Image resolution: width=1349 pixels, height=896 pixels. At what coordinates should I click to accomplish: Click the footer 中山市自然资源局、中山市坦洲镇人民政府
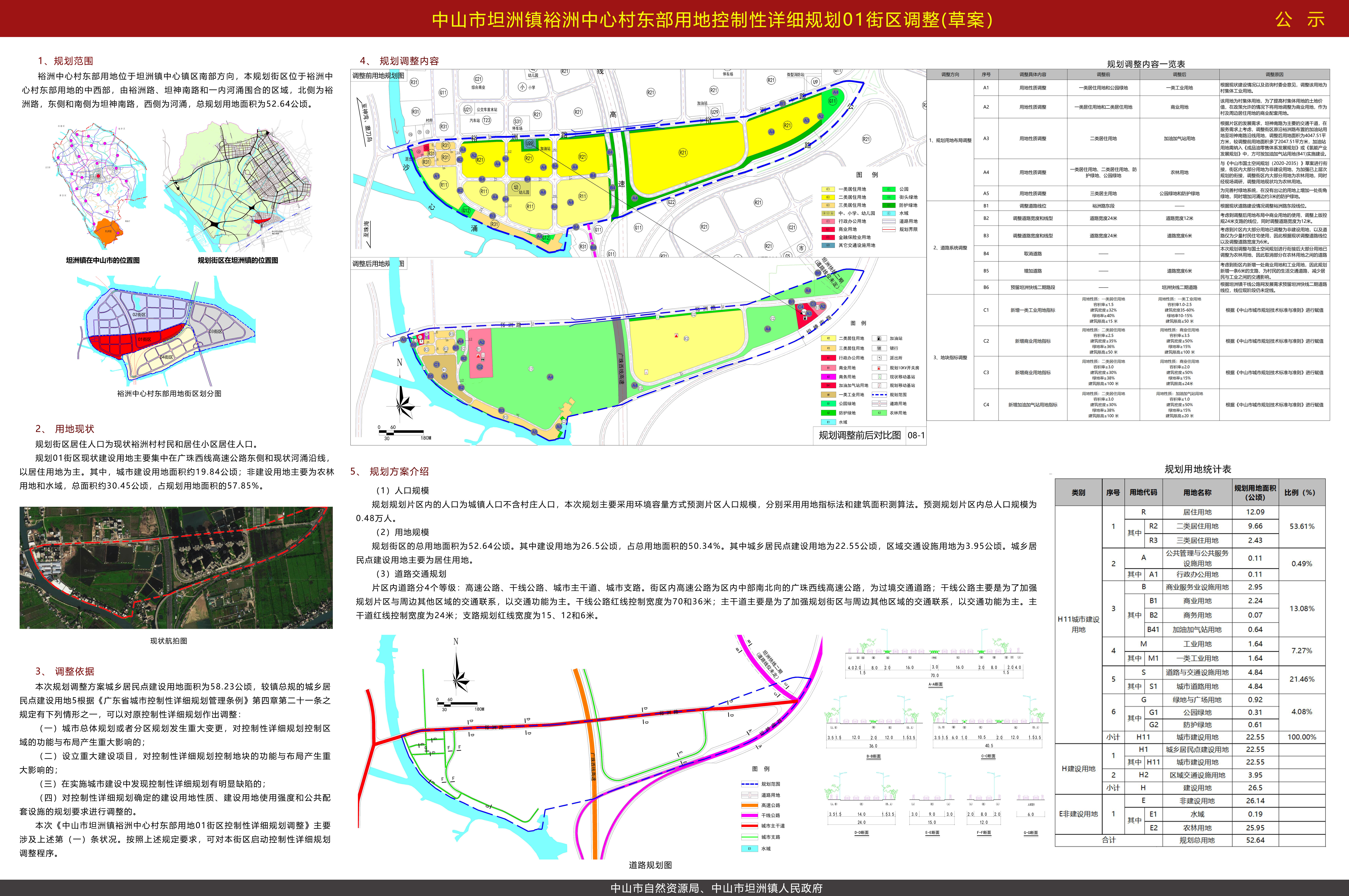pos(716,888)
